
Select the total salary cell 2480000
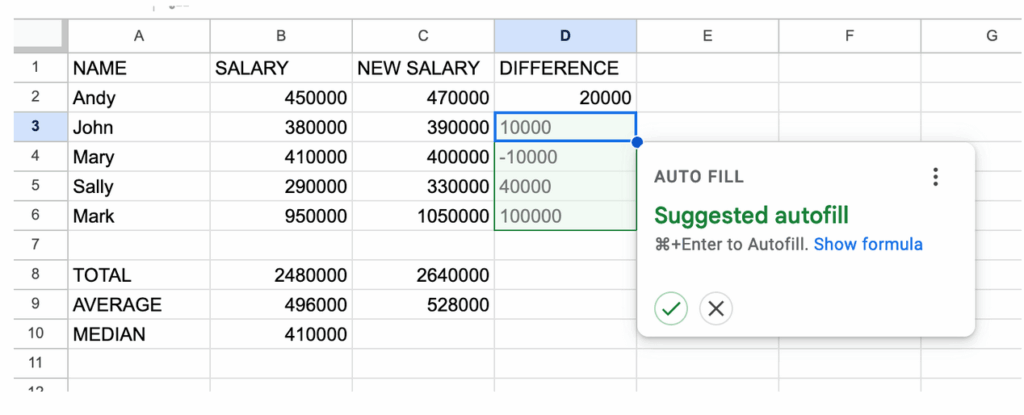(x=281, y=275)
